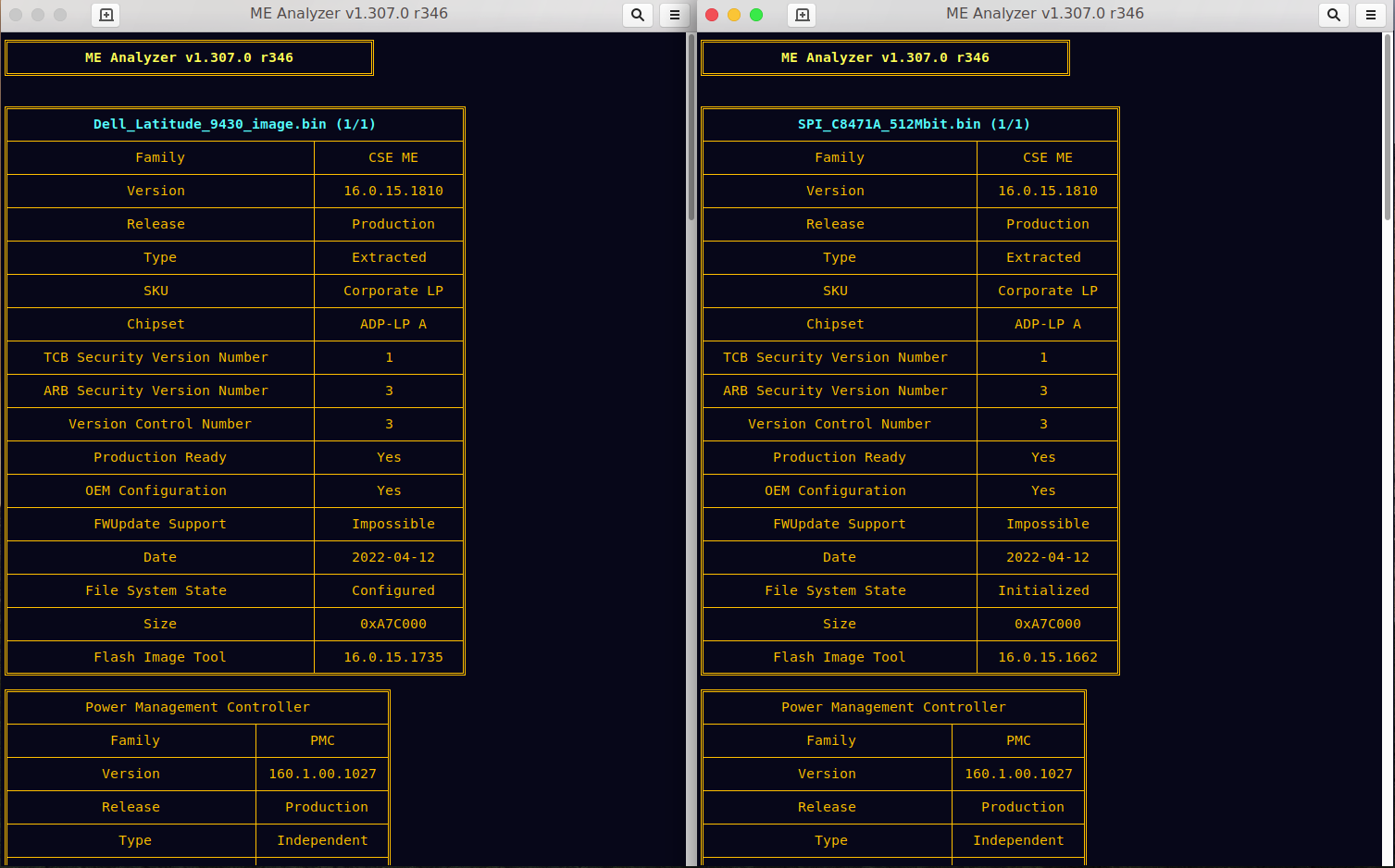Click Independent in the left window

(322, 840)
